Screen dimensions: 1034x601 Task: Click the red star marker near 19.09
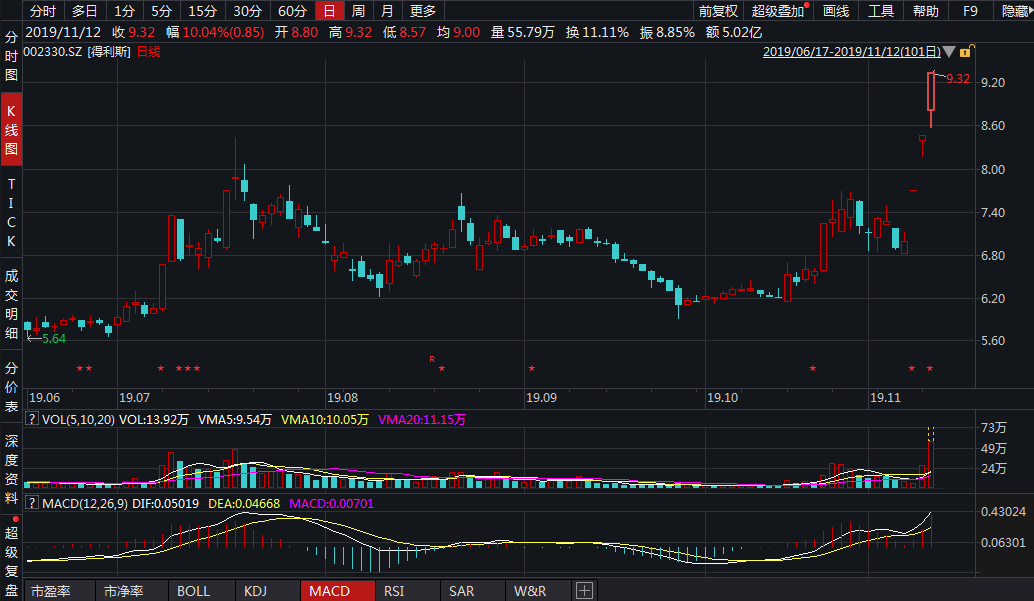pyautogui.click(x=532, y=368)
